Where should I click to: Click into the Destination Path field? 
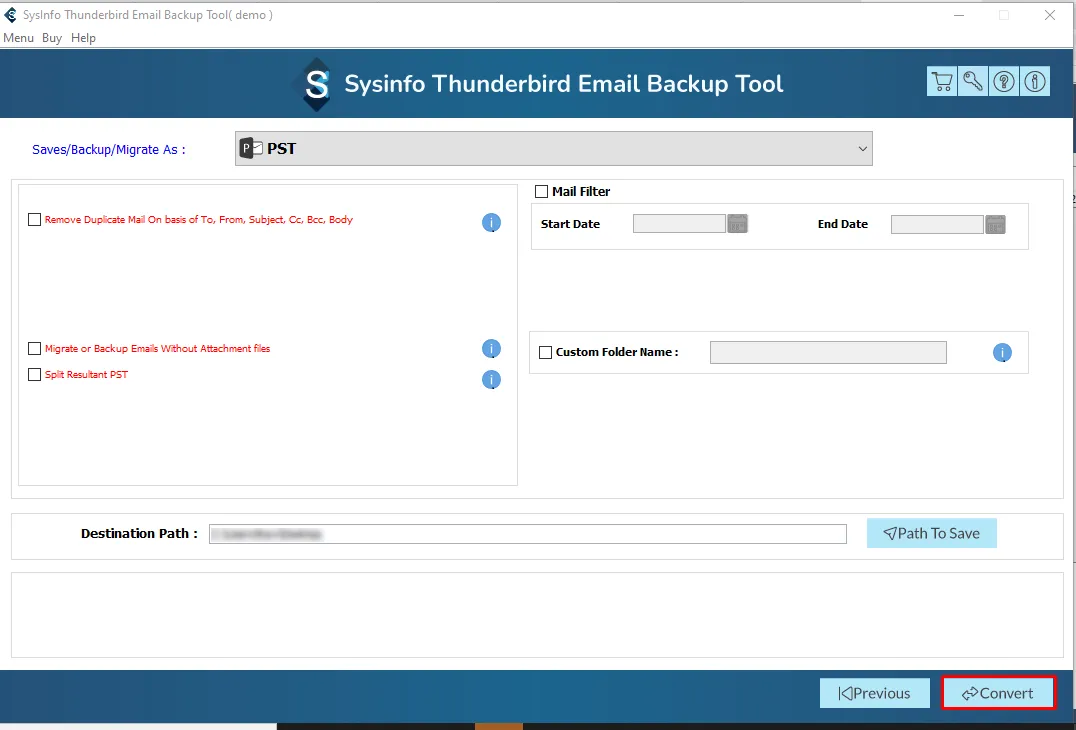[x=528, y=534]
